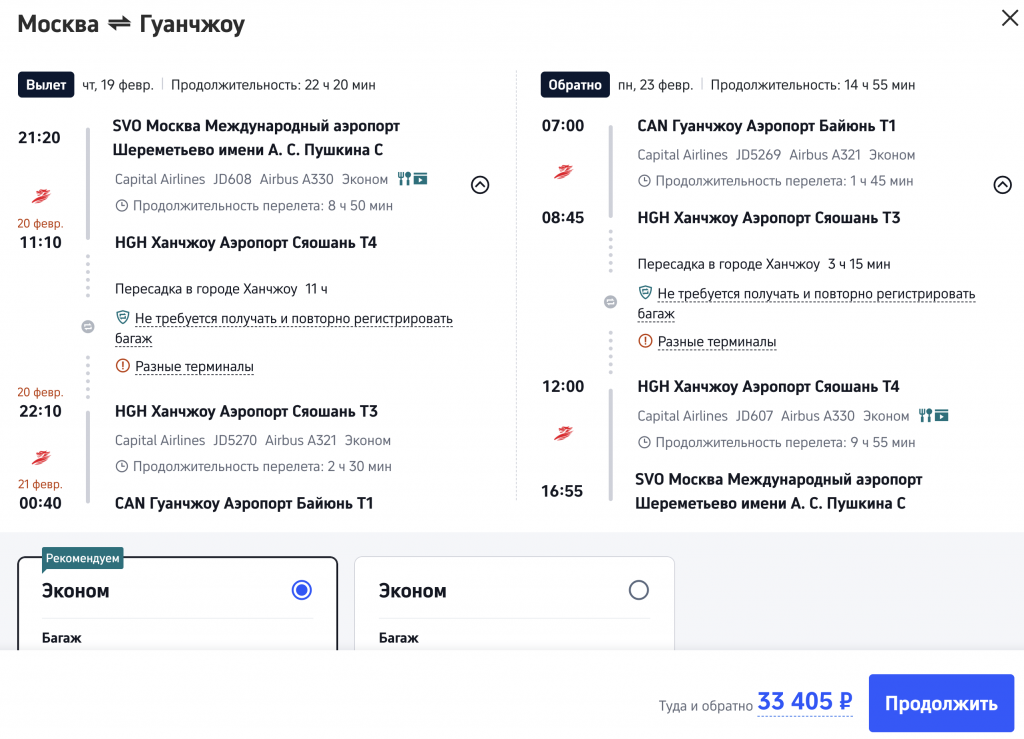Click the warning icon in return layover section
The width and height of the screenshot is (1024, 739).
click(x=645, y=342)
